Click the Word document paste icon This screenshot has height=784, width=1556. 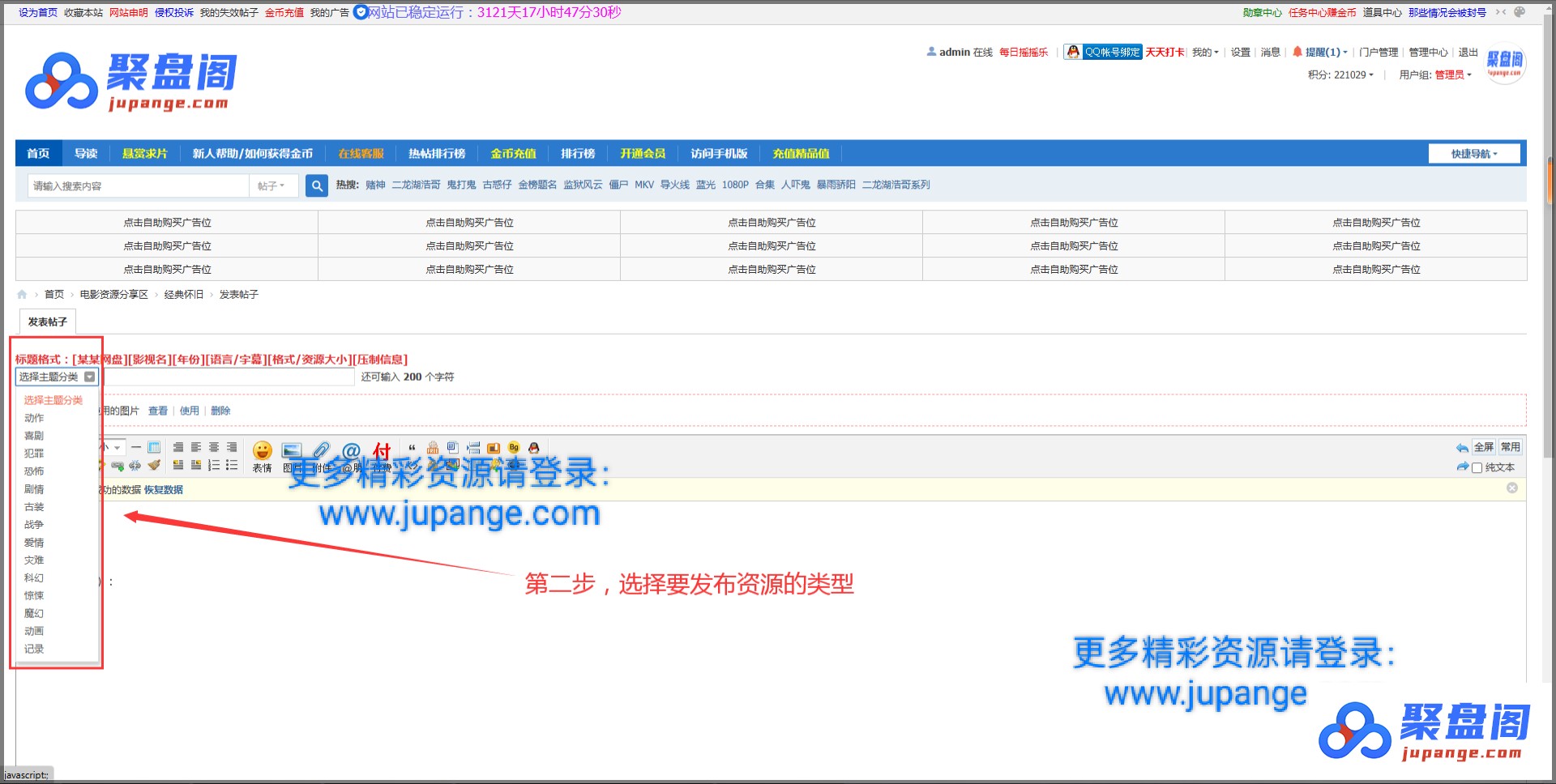point(453,447)
